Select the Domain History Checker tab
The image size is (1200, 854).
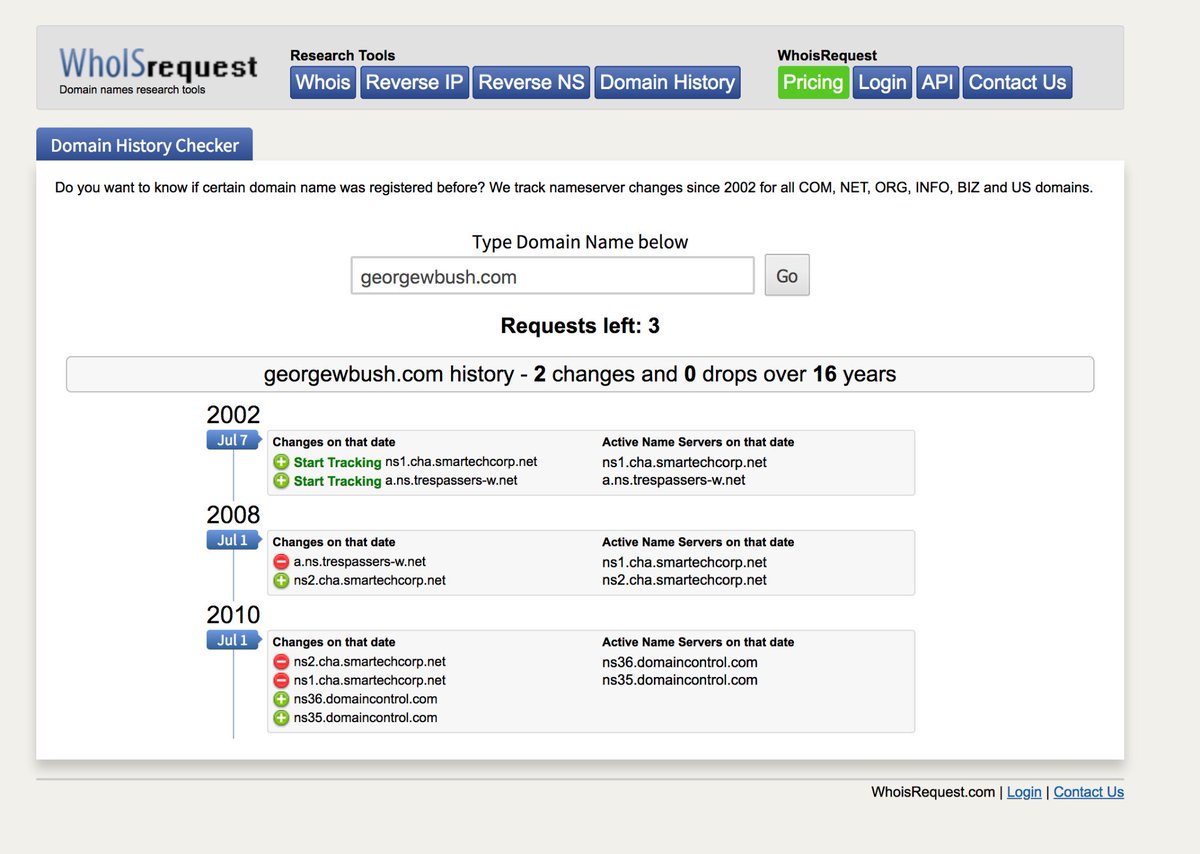click(145, 145)
